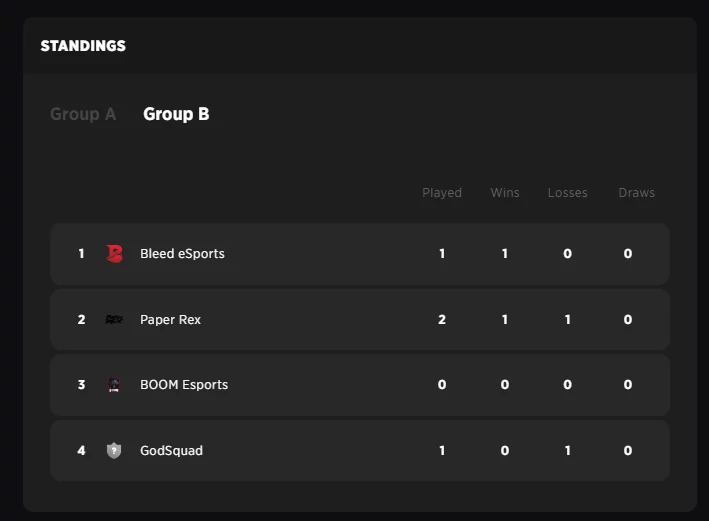The image size is (709, 521).
Task: Click the Standings panel heading
Action: [83, 46]
